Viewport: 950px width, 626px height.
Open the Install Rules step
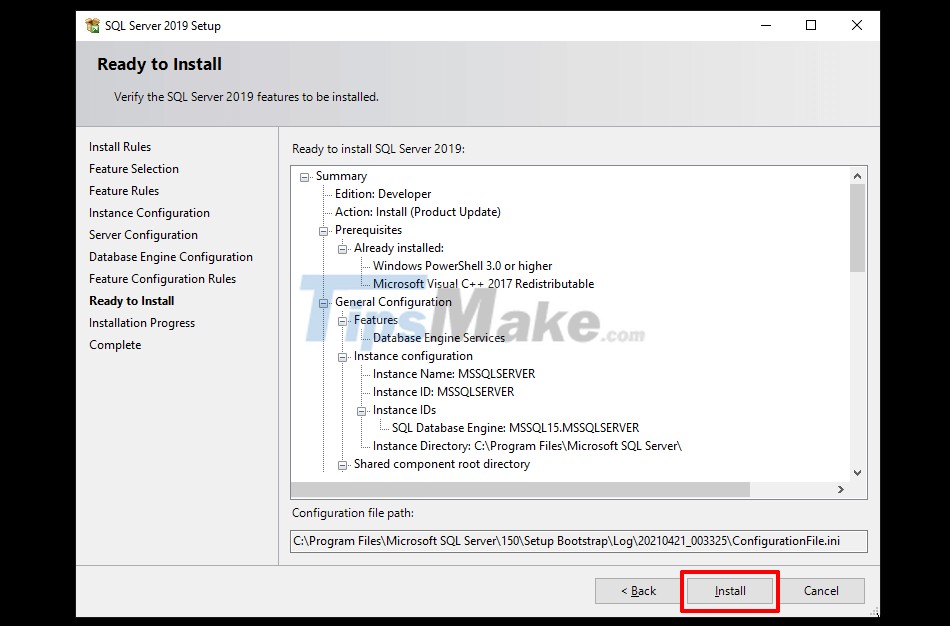120,147
